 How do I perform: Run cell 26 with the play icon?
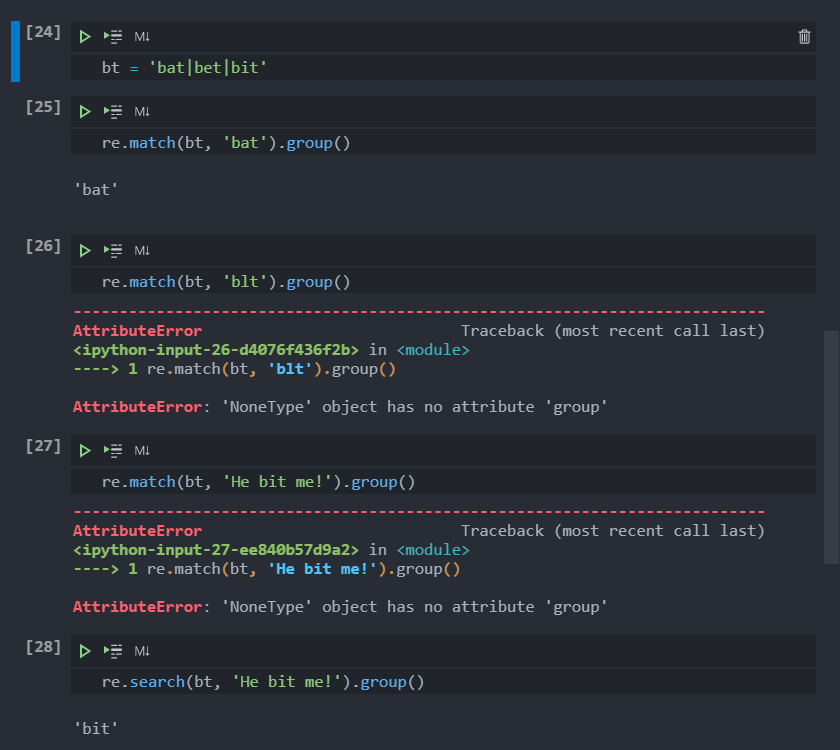tap(85, 250)
